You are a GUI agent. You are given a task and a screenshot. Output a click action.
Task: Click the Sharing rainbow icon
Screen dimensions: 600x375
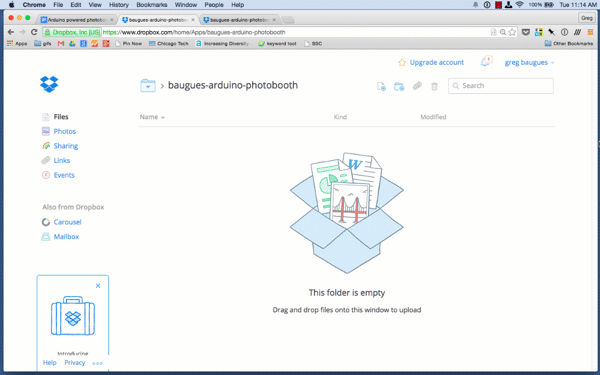[46, 146]
